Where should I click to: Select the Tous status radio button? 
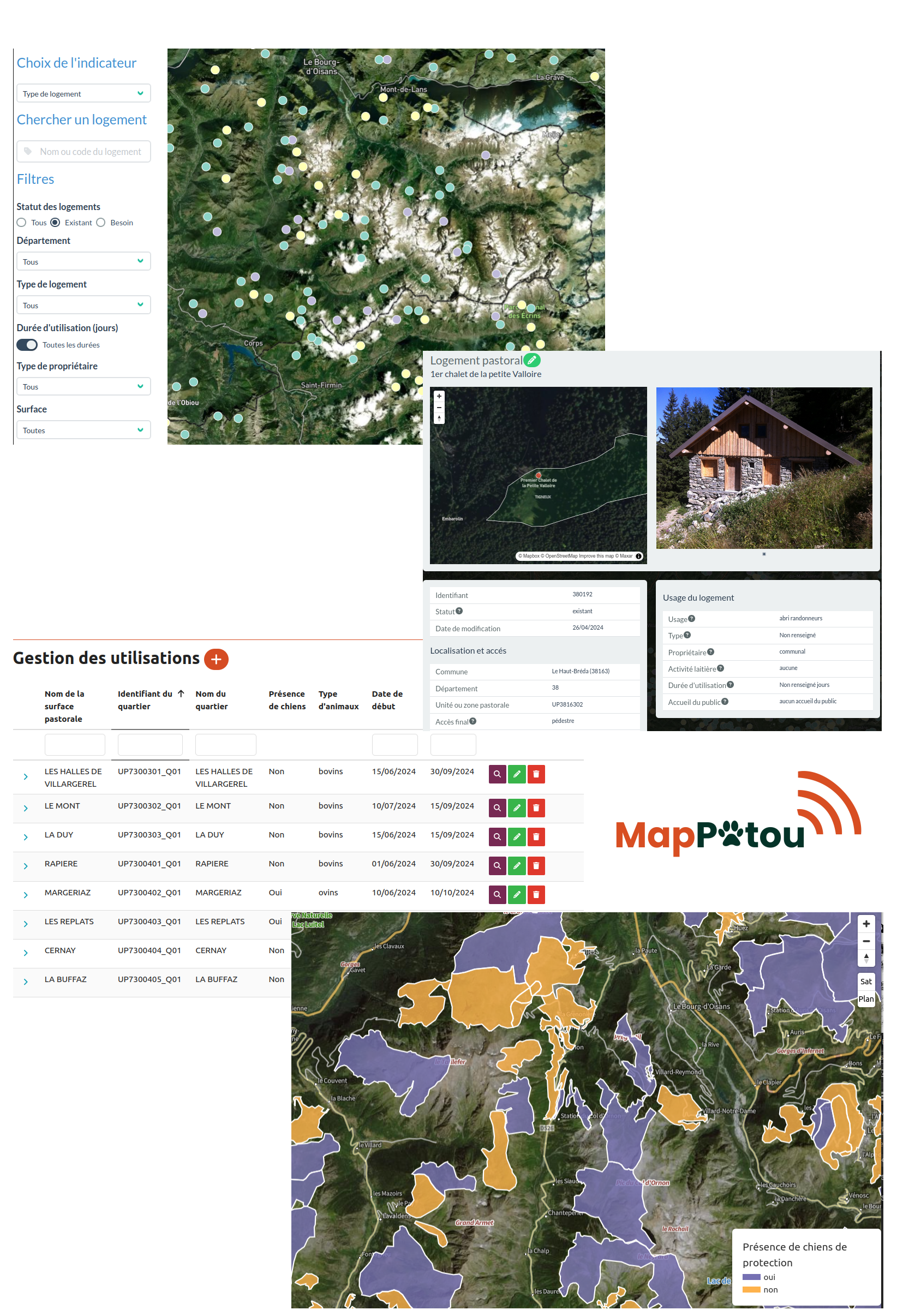click(21, 223)
